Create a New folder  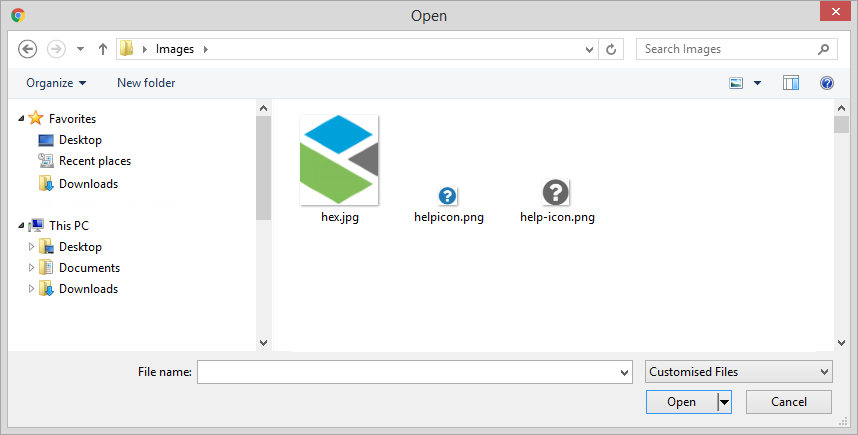click(146, 83)
